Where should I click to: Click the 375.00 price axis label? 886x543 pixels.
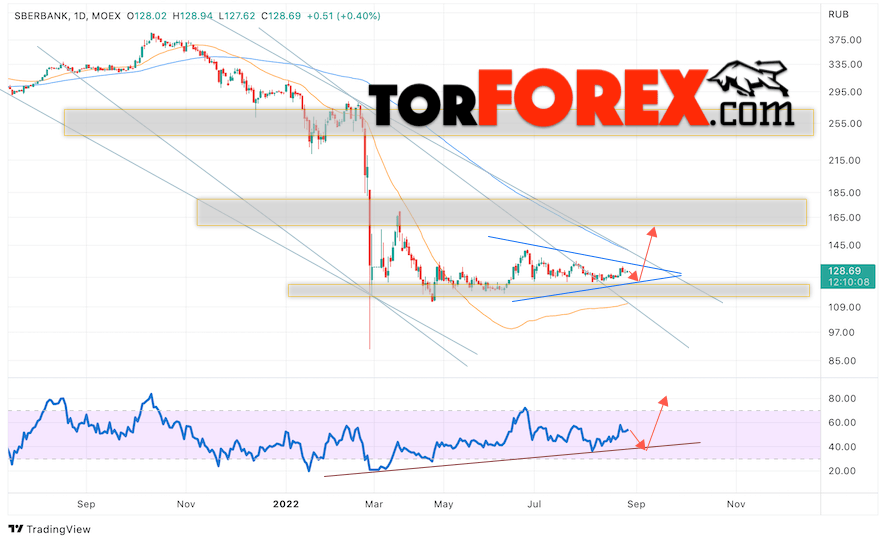[x=845, y=40]
